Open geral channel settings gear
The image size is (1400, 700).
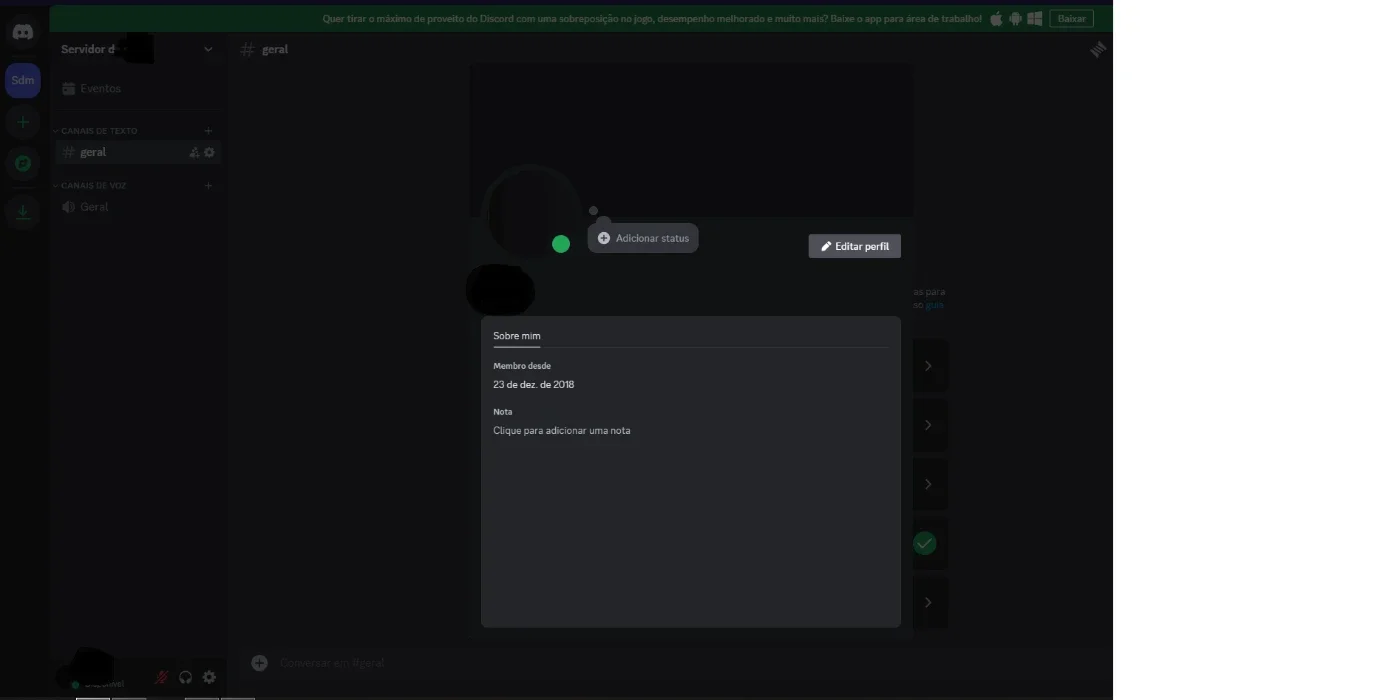[x=209, y=153]
